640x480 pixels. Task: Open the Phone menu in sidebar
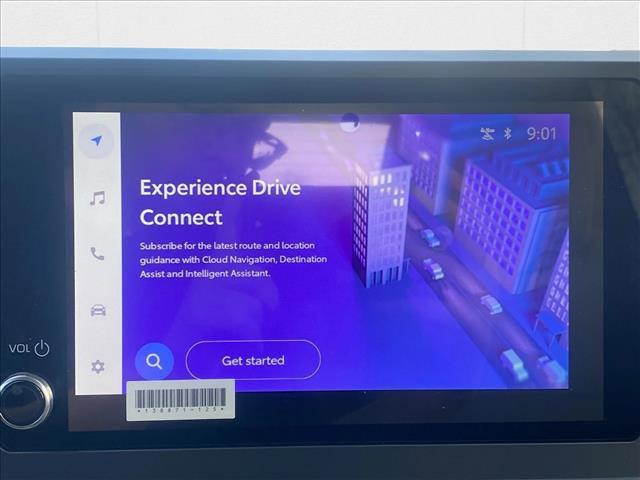point(97,254)
